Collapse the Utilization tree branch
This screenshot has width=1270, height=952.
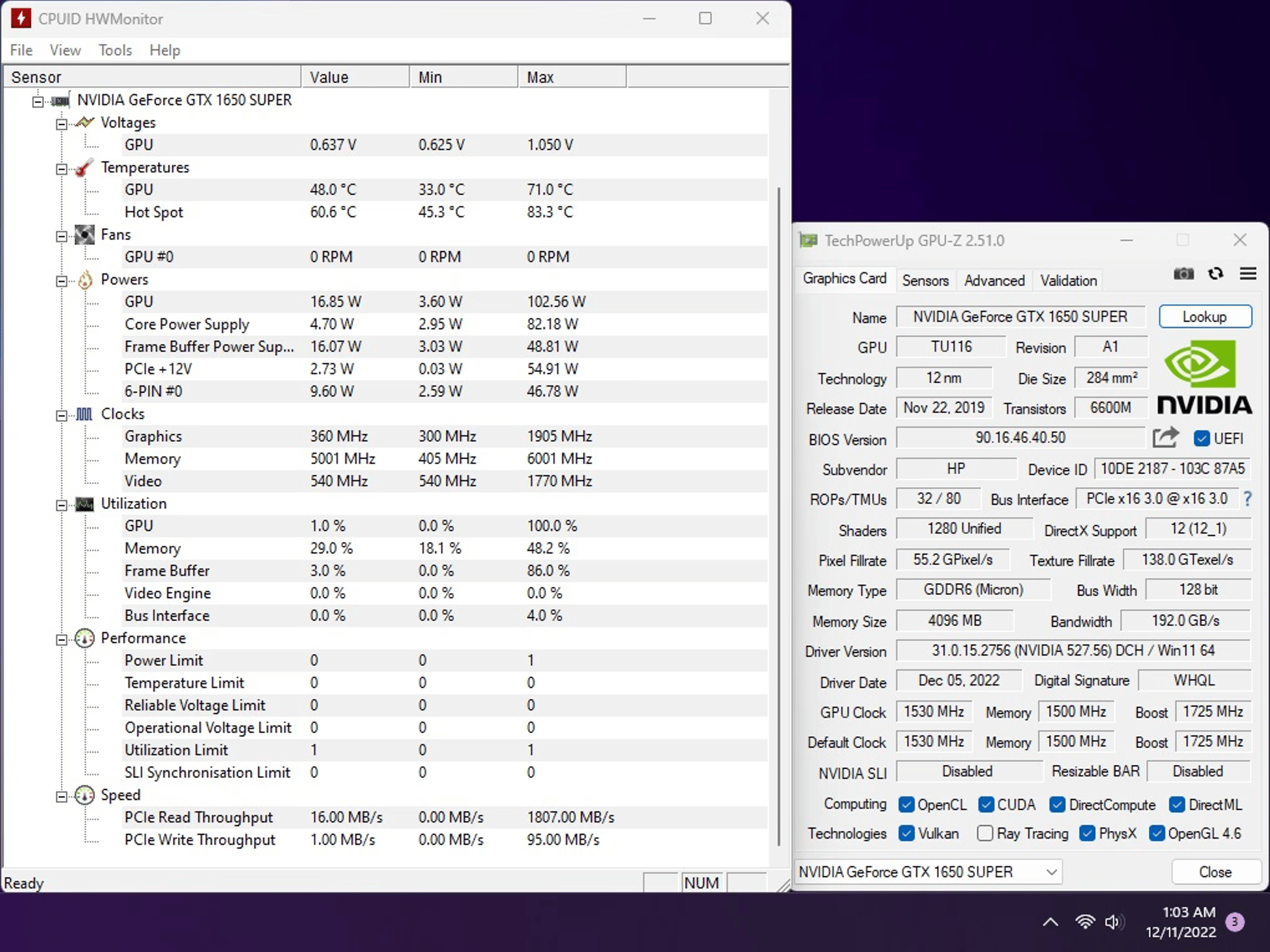(x=61, y=504)
